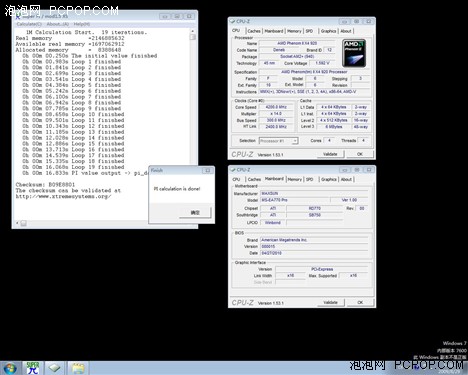Click Validate in the upper CPU-Z window
This screenshot has width=468, height=375.
pyautogui.click(x=330, y=154)
